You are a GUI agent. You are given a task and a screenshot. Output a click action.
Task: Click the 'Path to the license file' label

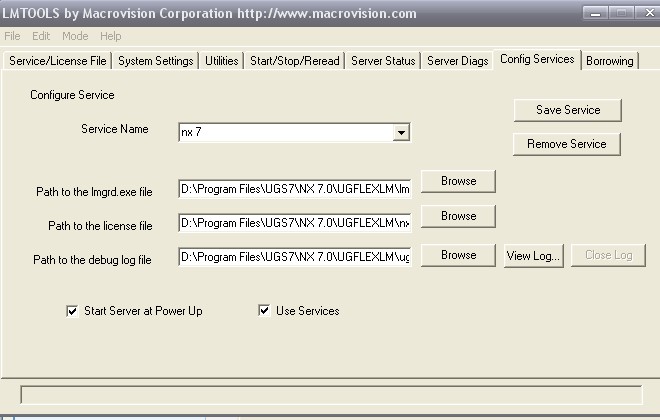(100, 226)
